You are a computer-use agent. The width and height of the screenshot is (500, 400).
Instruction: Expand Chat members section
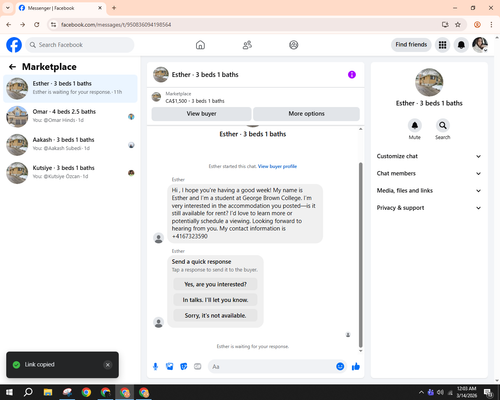click(429, 174)
